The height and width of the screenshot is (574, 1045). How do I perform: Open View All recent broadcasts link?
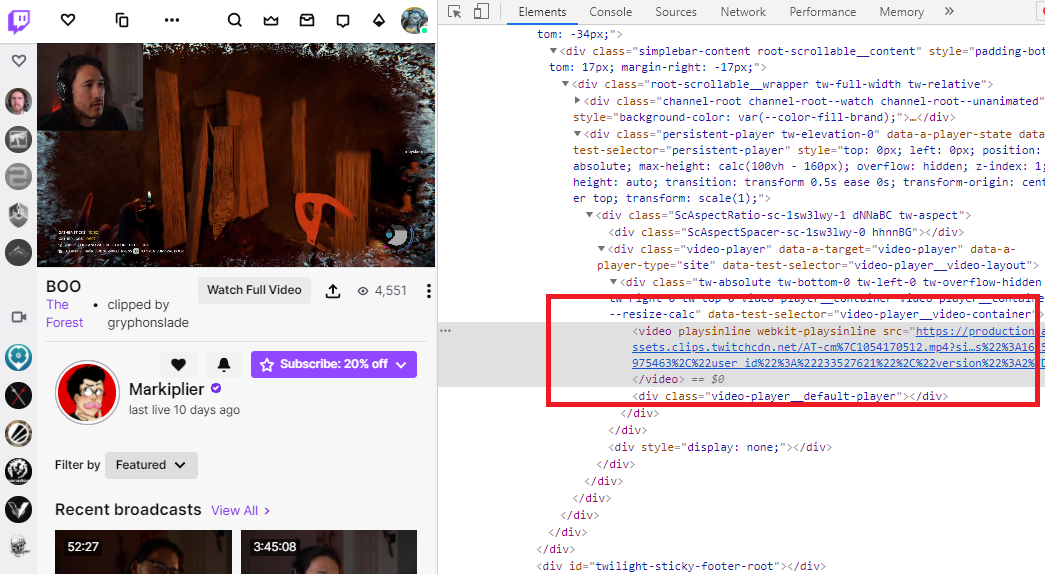click(x=241, y=511)
